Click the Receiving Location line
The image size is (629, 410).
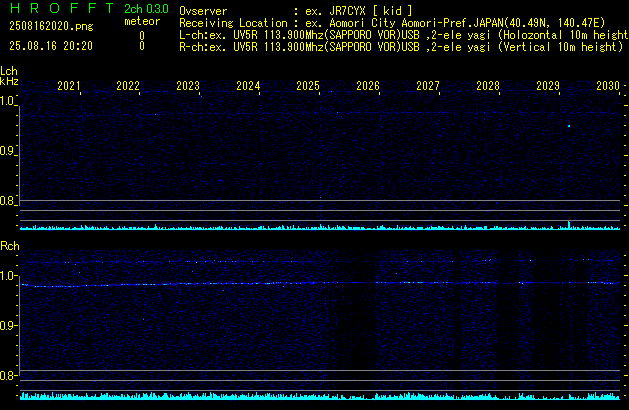tap(392, 23)
